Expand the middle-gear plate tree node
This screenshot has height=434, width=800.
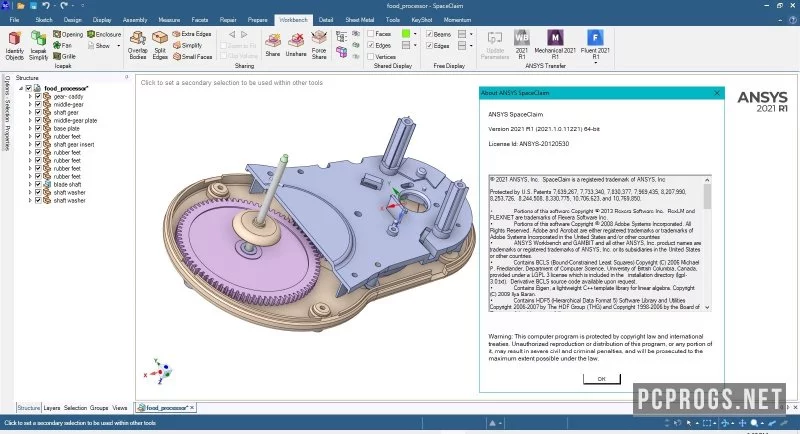click(x=30, y=120)
